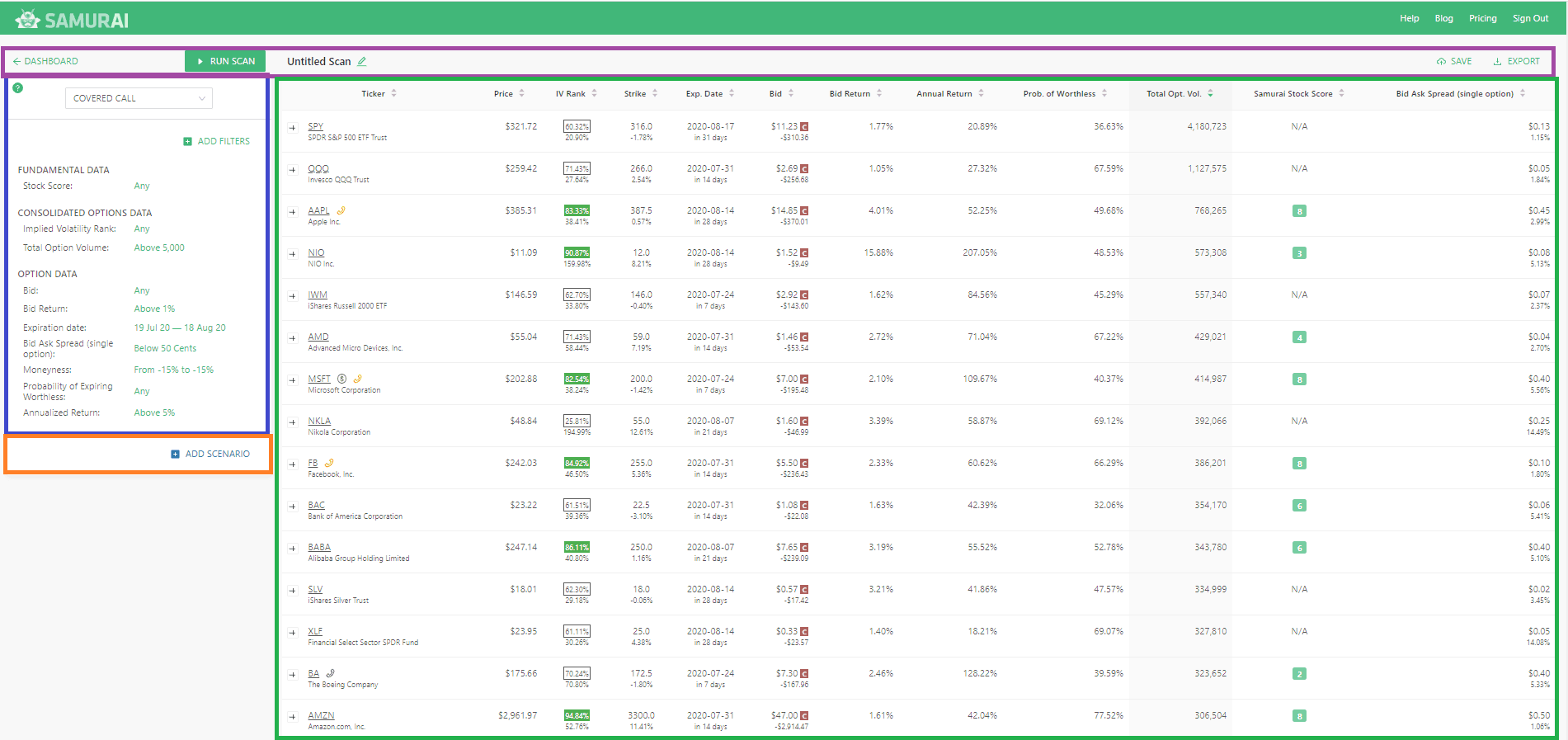Open the Help menu item
This screenshot has height=740, width=1568.
click(1409, 18)
